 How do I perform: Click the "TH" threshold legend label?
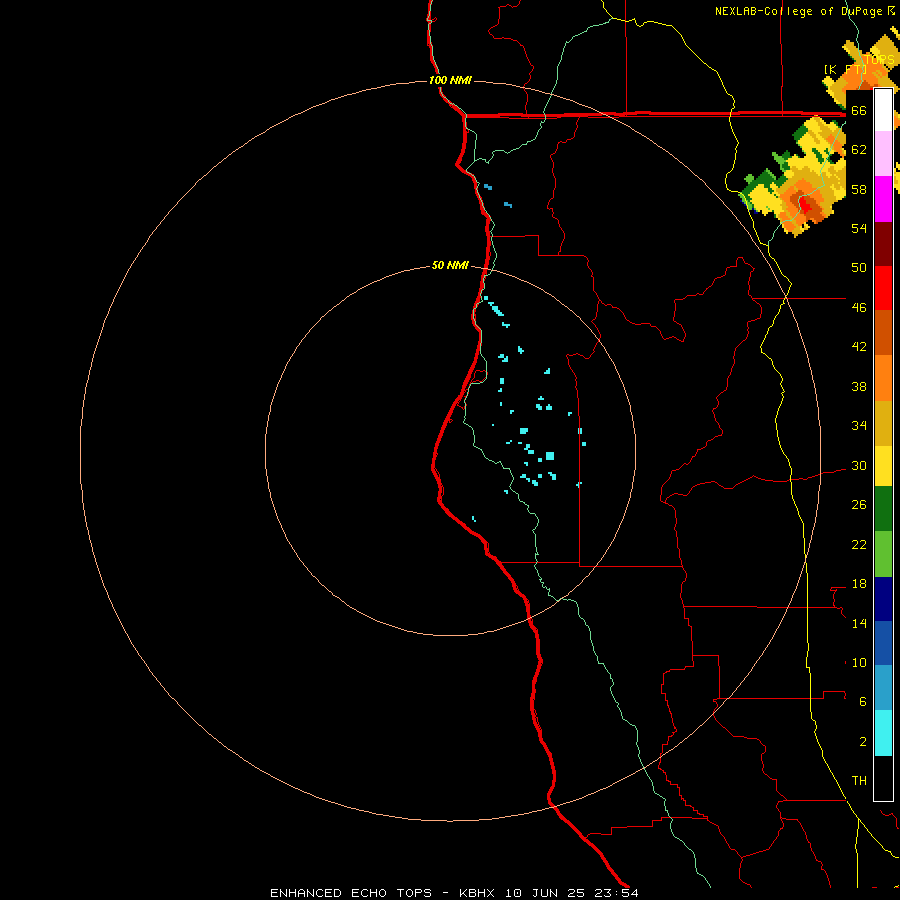click(859, 781)
